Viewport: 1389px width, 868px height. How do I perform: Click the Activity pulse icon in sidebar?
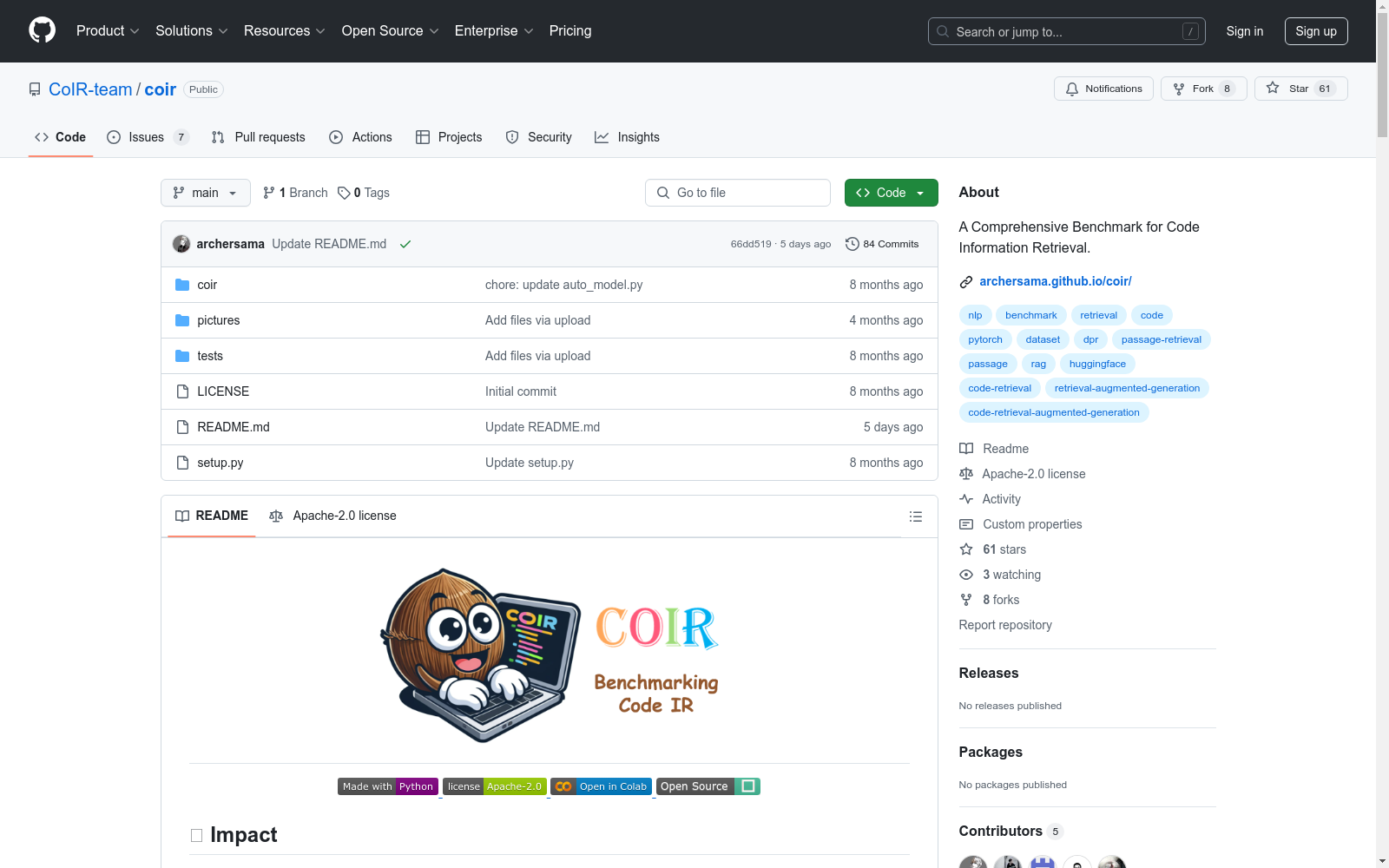point(966,499)
